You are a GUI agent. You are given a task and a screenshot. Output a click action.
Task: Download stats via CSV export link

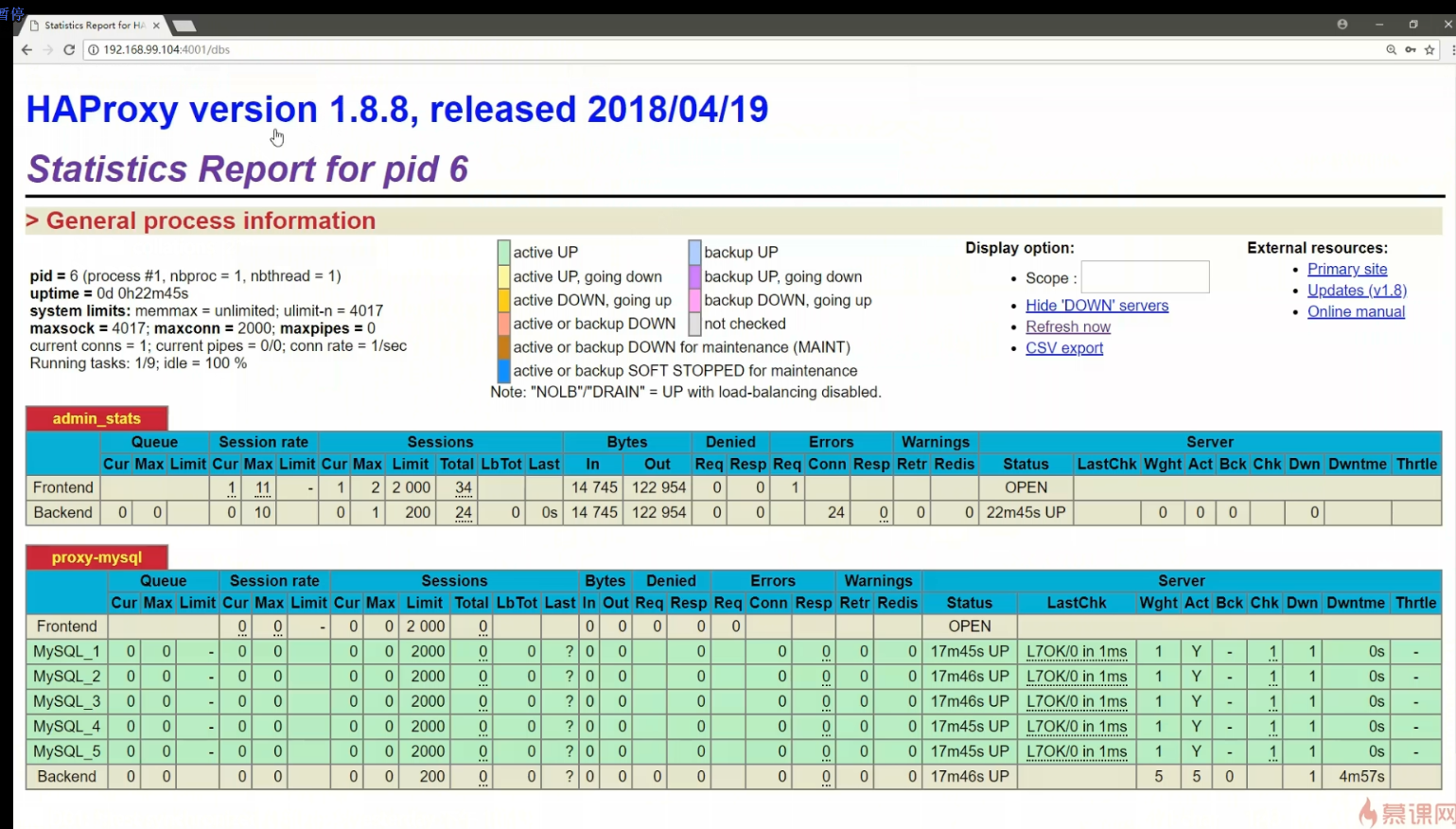pos(1064,347)
